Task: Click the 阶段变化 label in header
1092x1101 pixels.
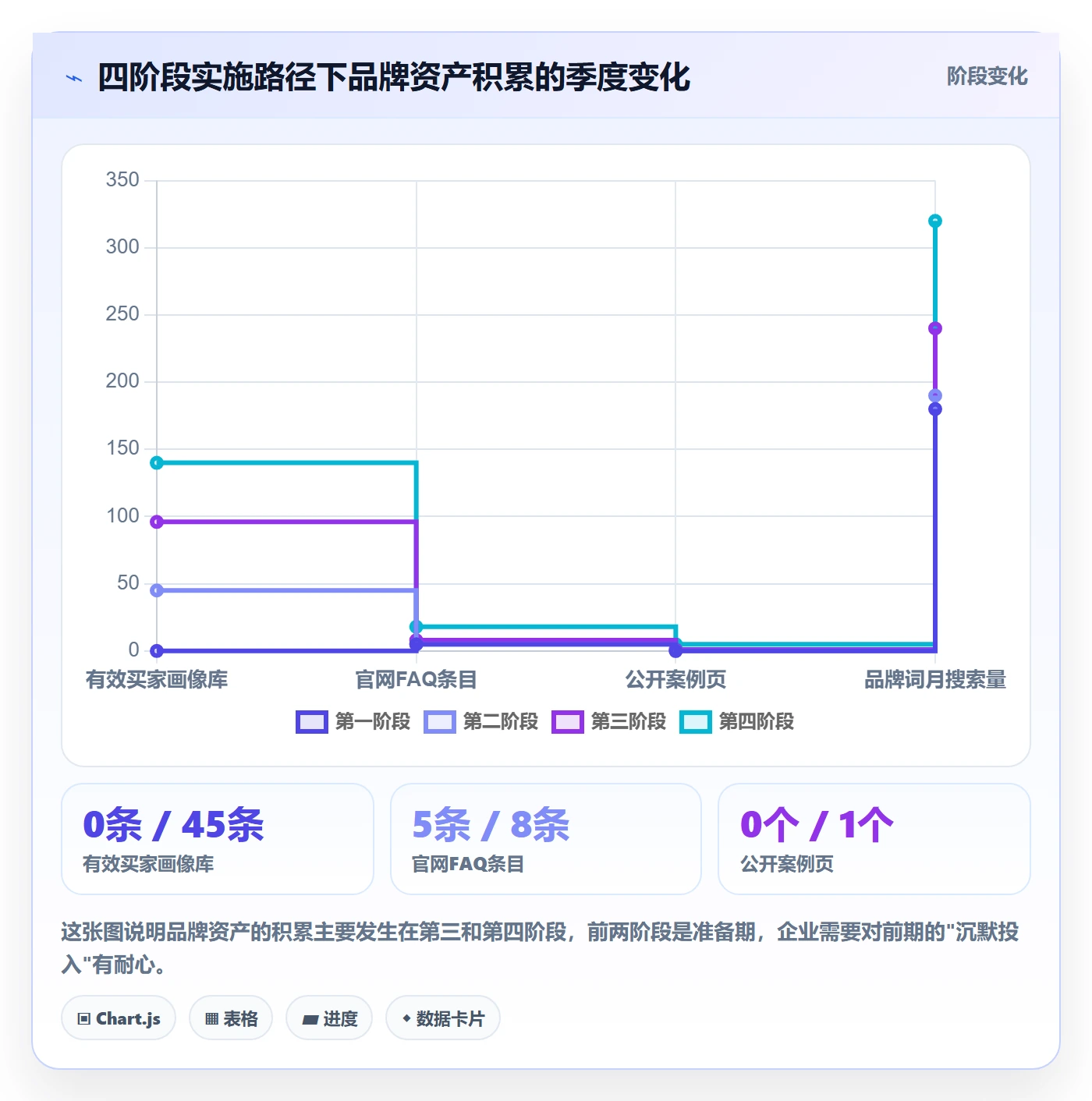Action: (987, 76)
